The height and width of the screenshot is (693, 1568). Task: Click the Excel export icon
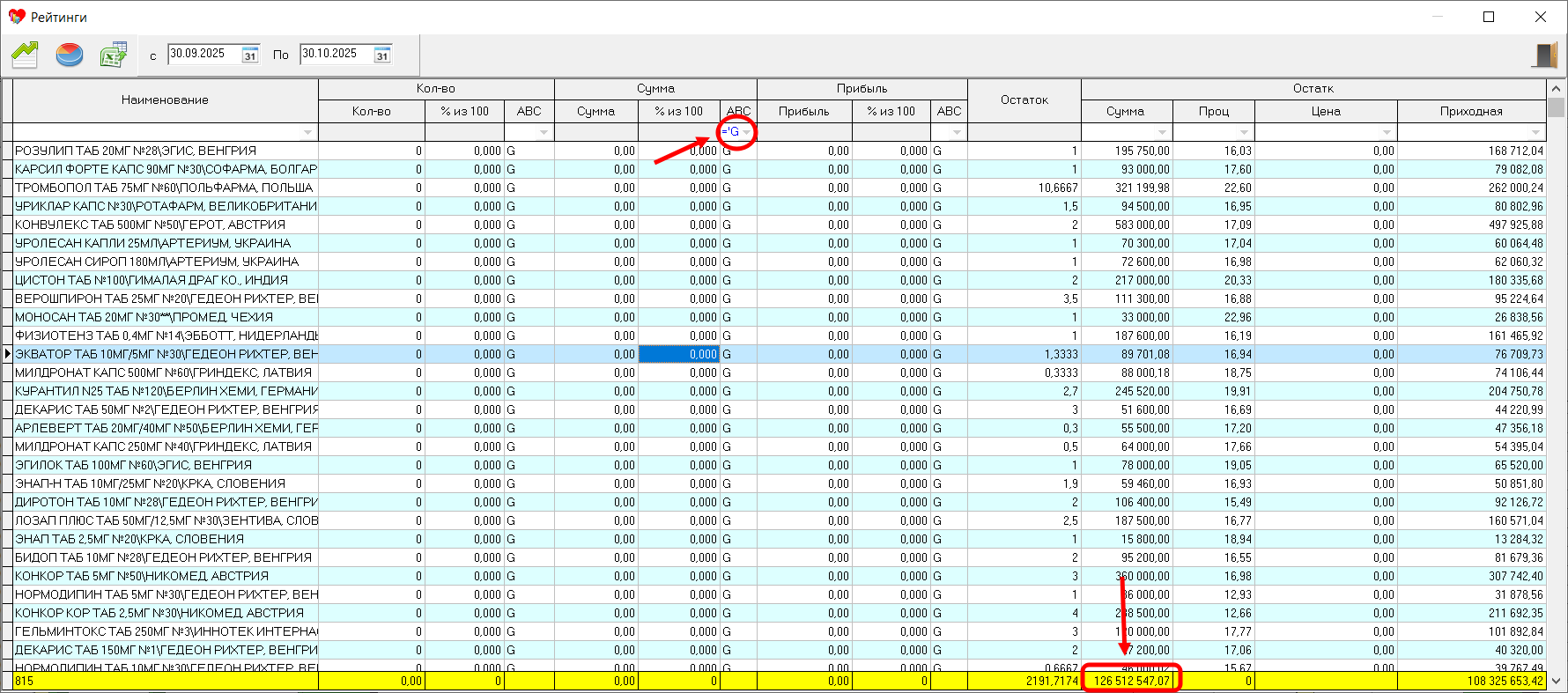tap(113, 55)
